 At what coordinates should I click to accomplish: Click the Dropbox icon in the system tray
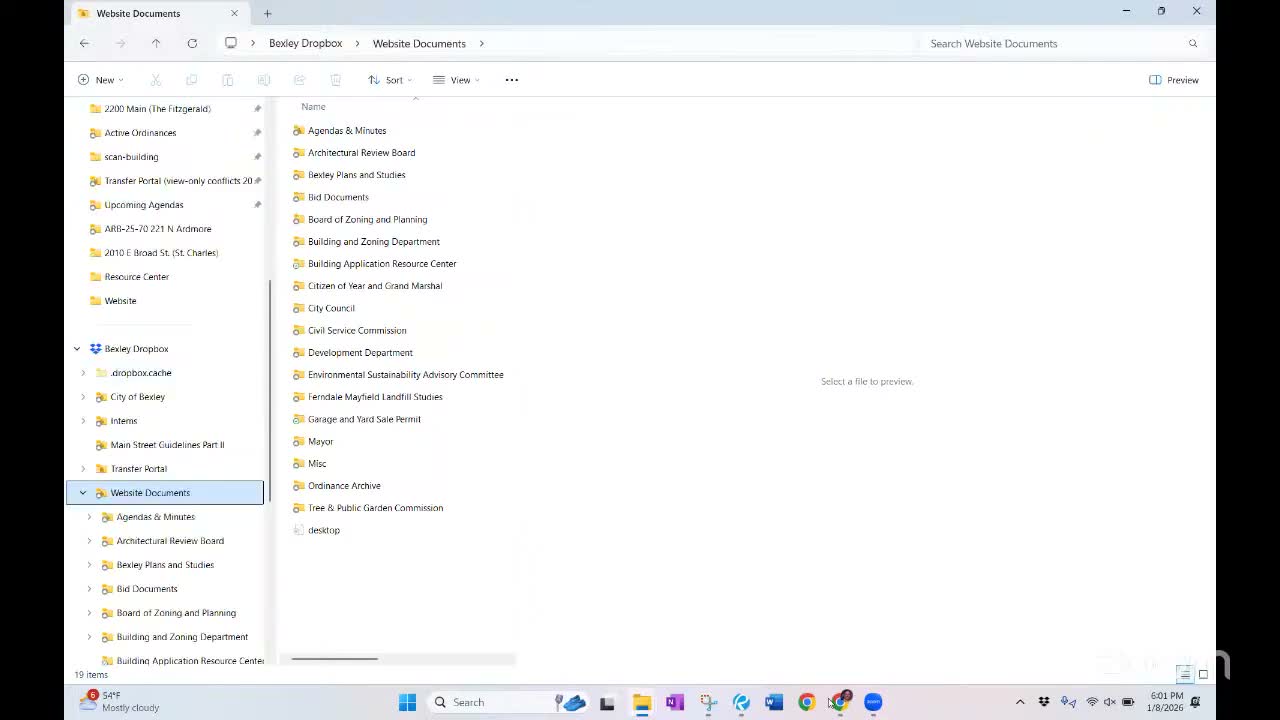point(1043,702)
